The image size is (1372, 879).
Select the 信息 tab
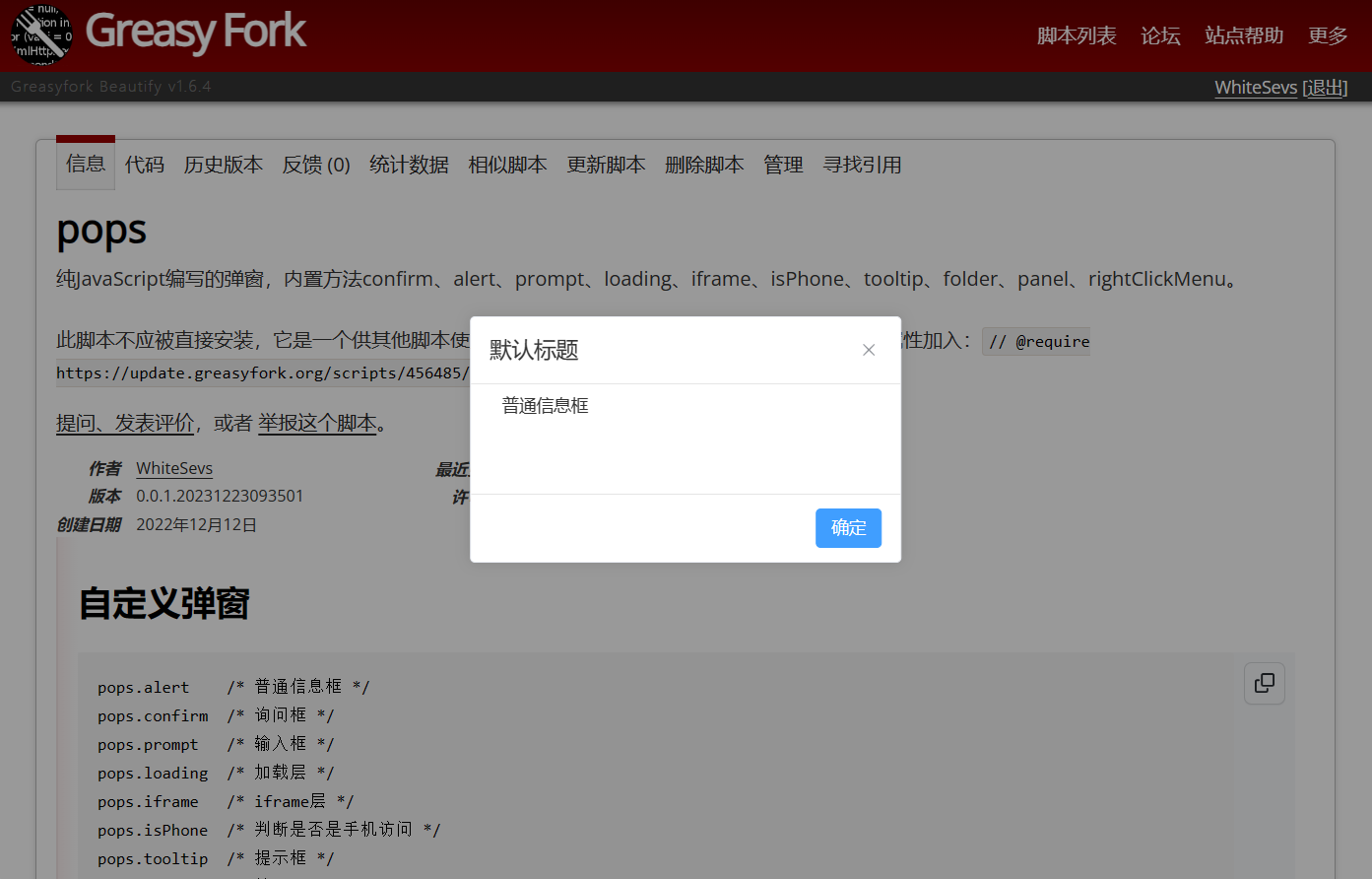click(86, 164)
